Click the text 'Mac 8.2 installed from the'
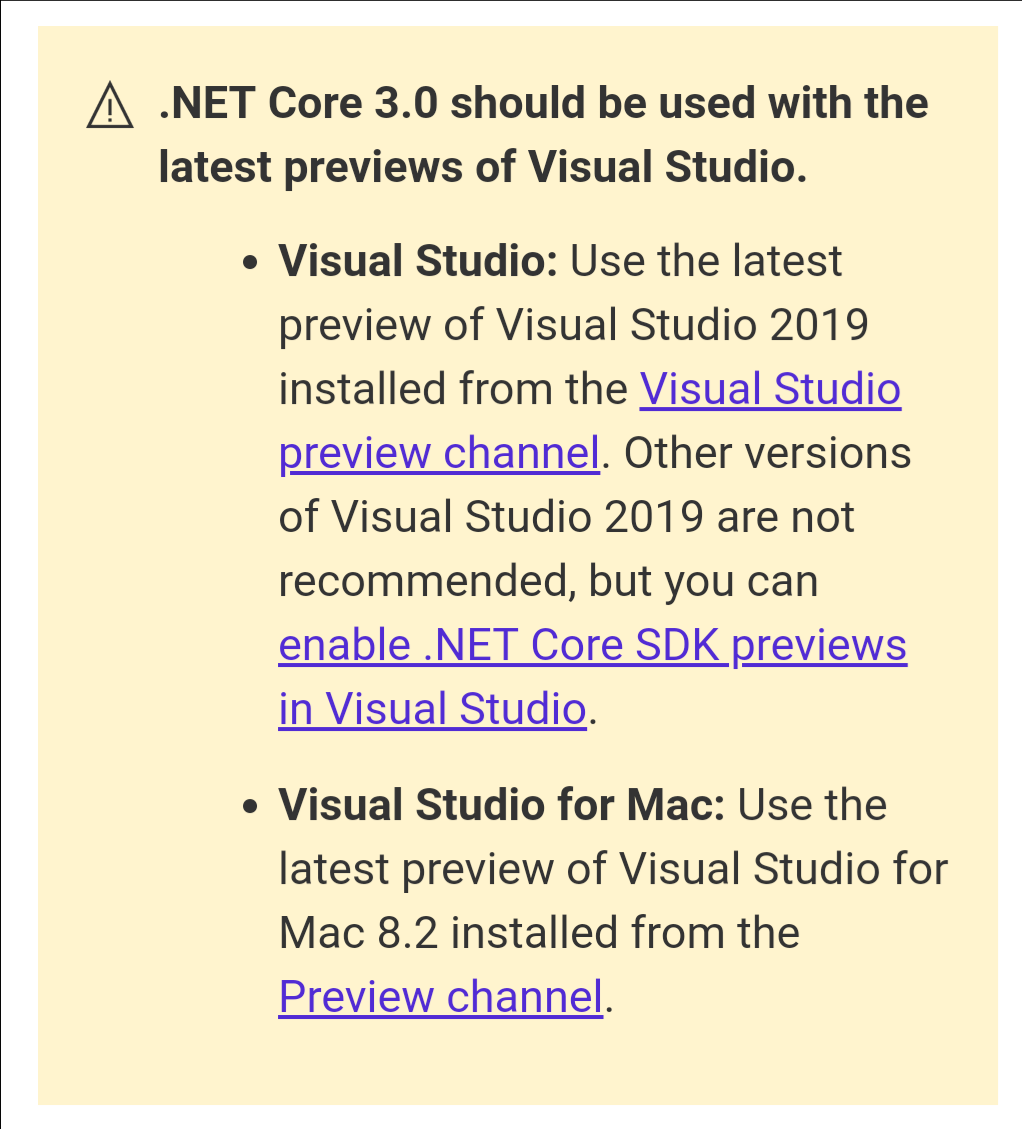Viewport: 1022px width, 1129px height. 539,932
